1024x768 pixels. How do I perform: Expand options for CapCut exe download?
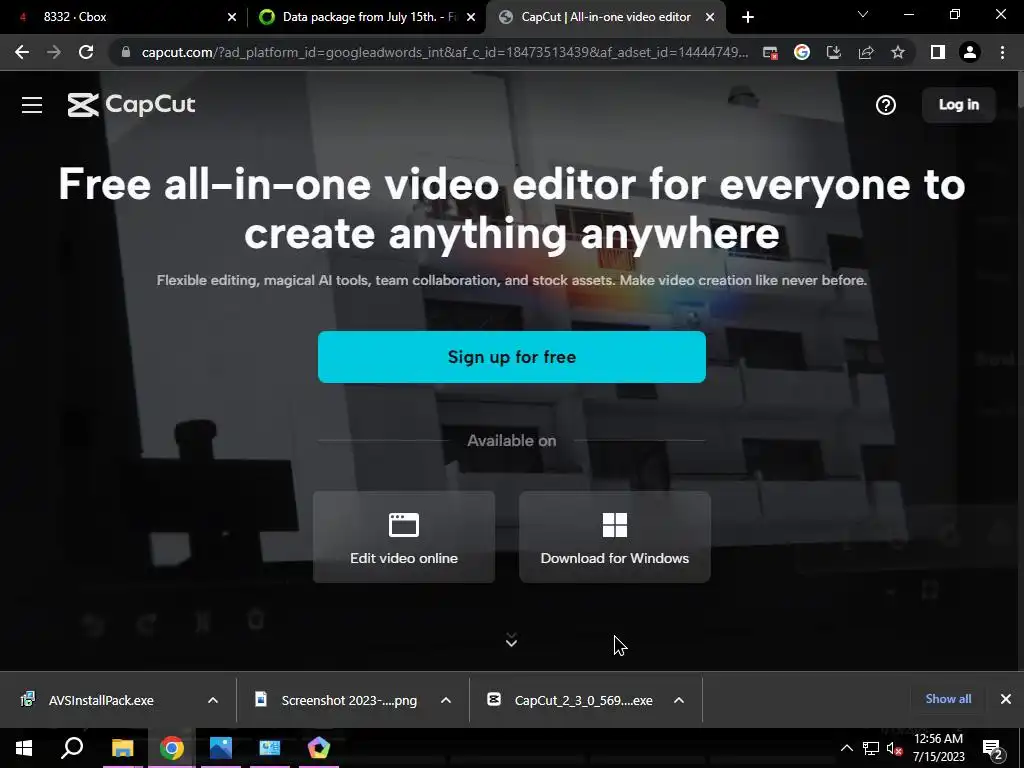pyautogui.click(x=679, y=700)
